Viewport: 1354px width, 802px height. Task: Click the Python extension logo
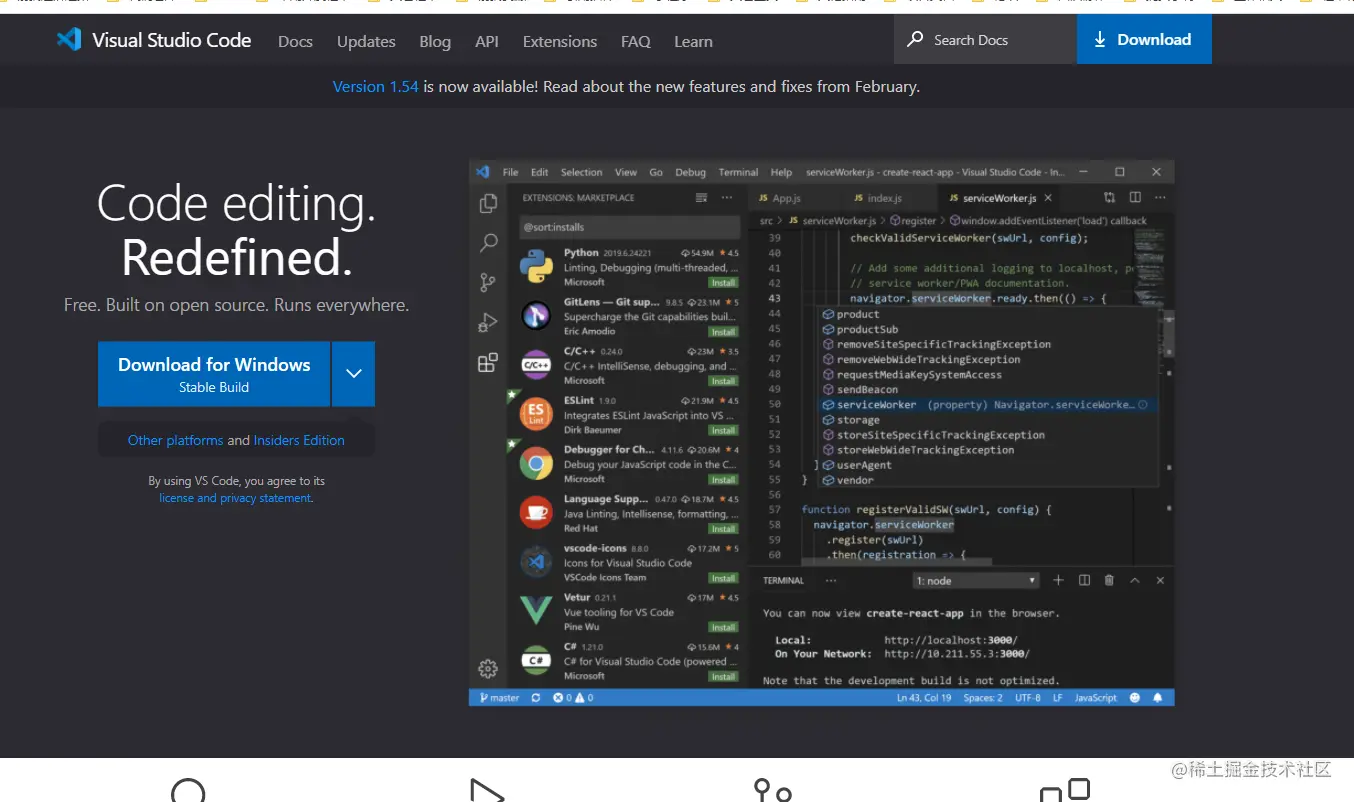[x=537, y=267]
